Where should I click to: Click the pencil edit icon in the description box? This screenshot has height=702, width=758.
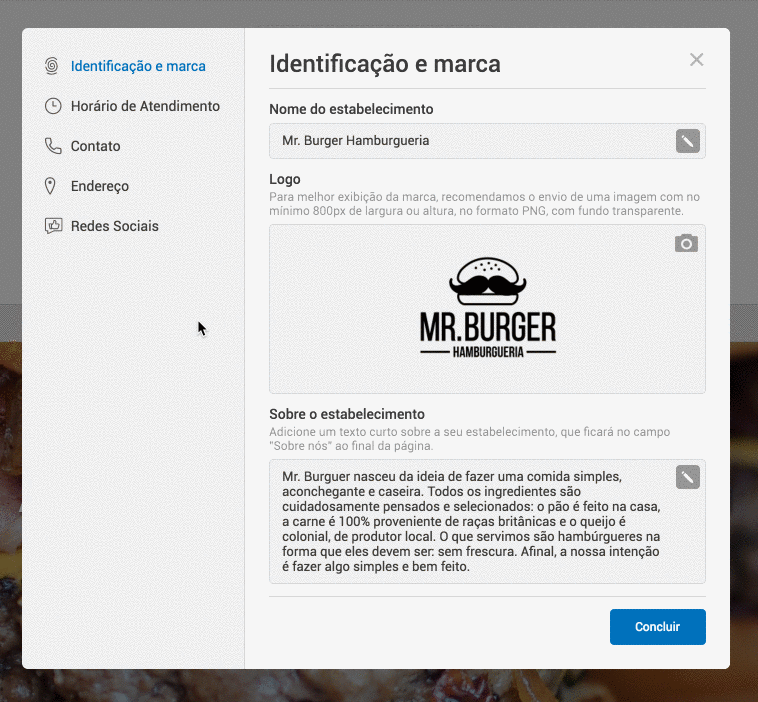(x=687, y=477)
